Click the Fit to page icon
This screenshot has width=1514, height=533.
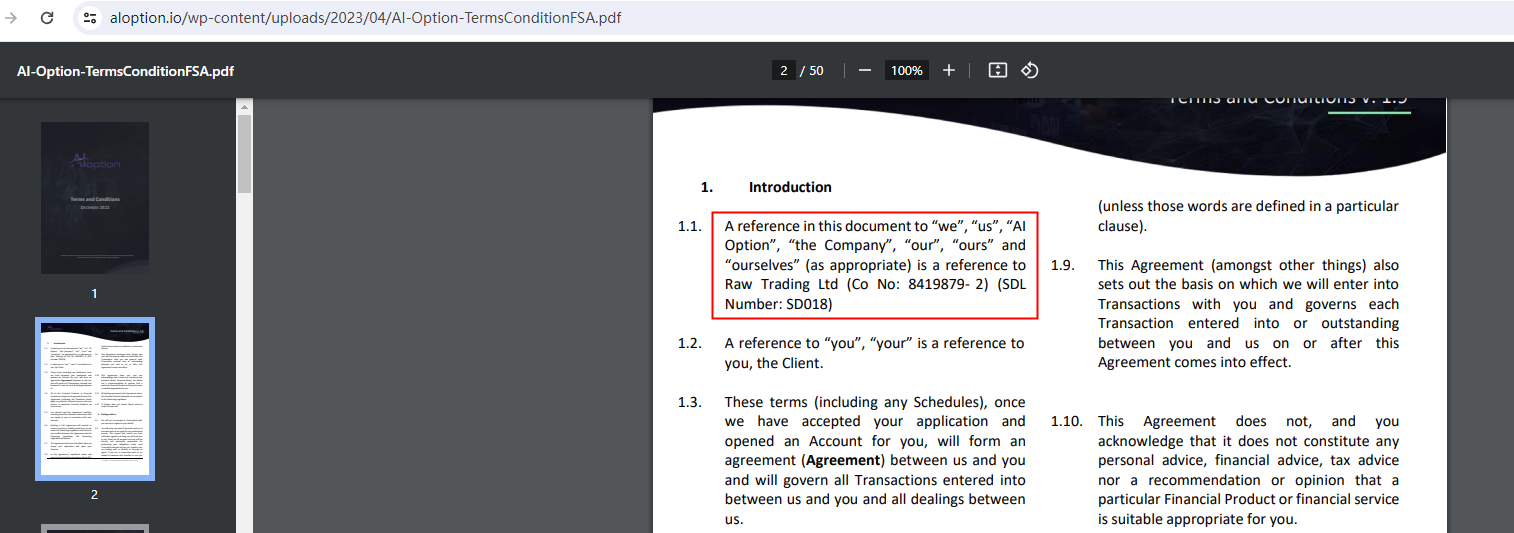tap(997, 70)
